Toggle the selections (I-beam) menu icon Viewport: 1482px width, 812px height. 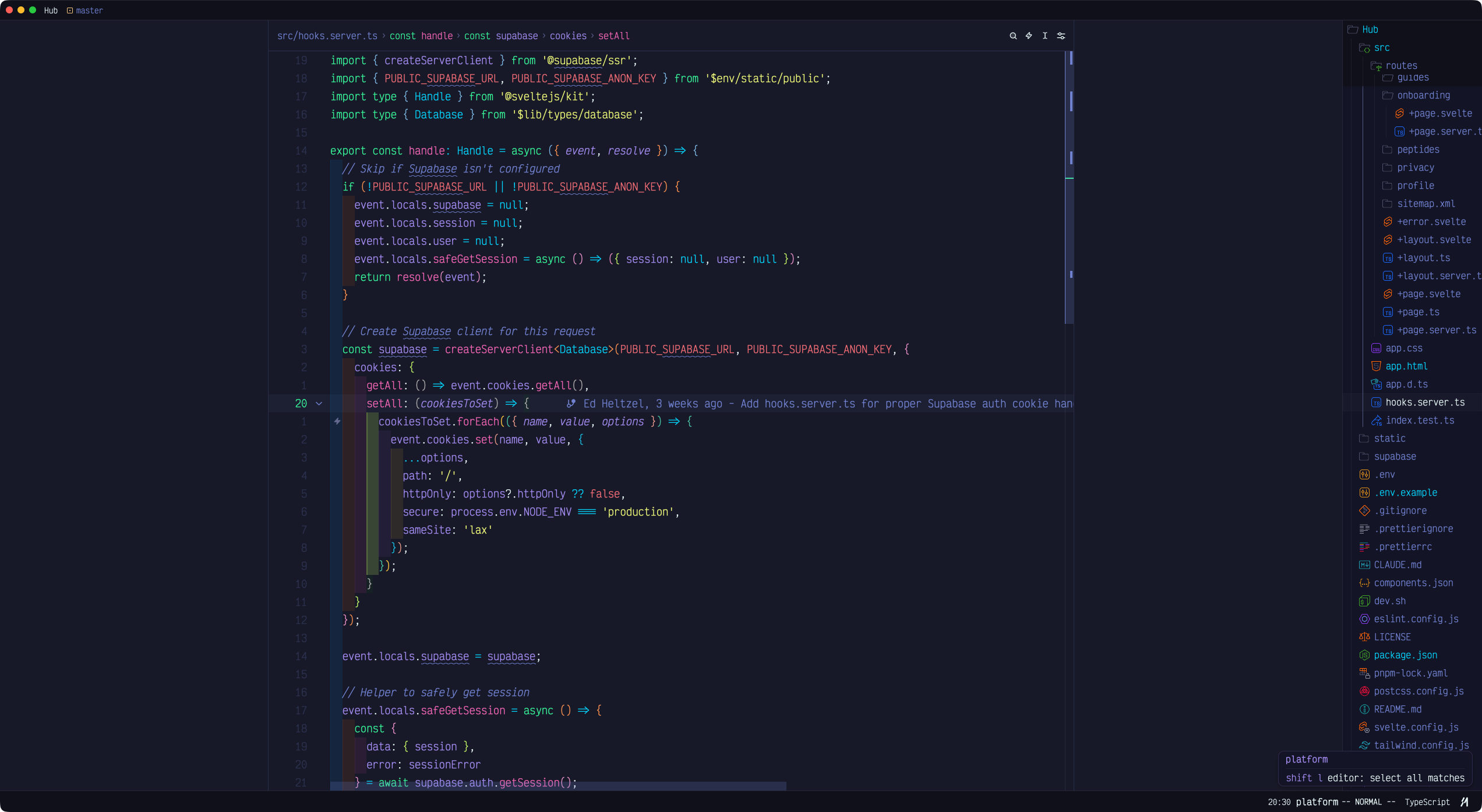pyautogui.click(x=1045, y=36)
